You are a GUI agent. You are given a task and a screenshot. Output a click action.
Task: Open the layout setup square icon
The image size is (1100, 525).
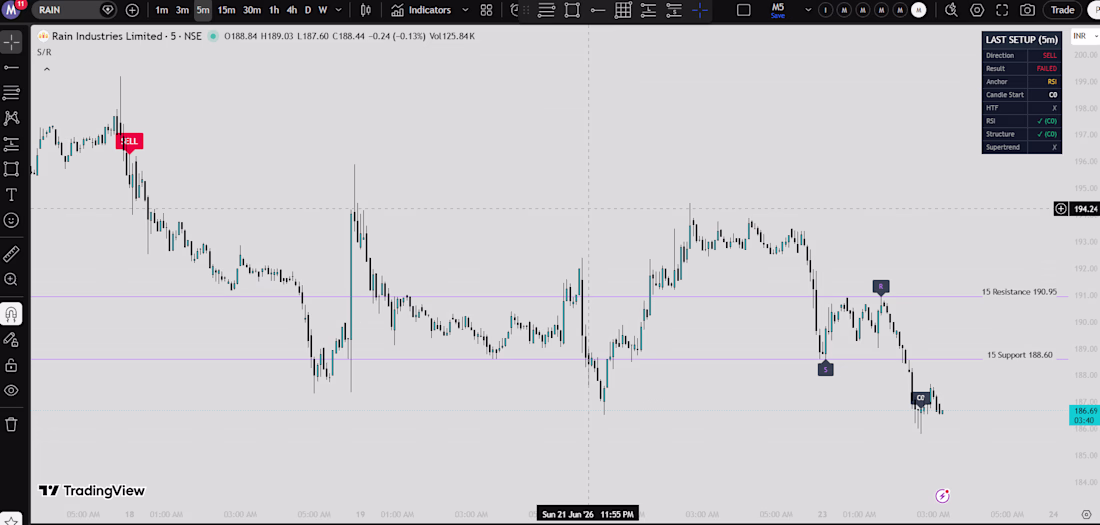point(744,10)
